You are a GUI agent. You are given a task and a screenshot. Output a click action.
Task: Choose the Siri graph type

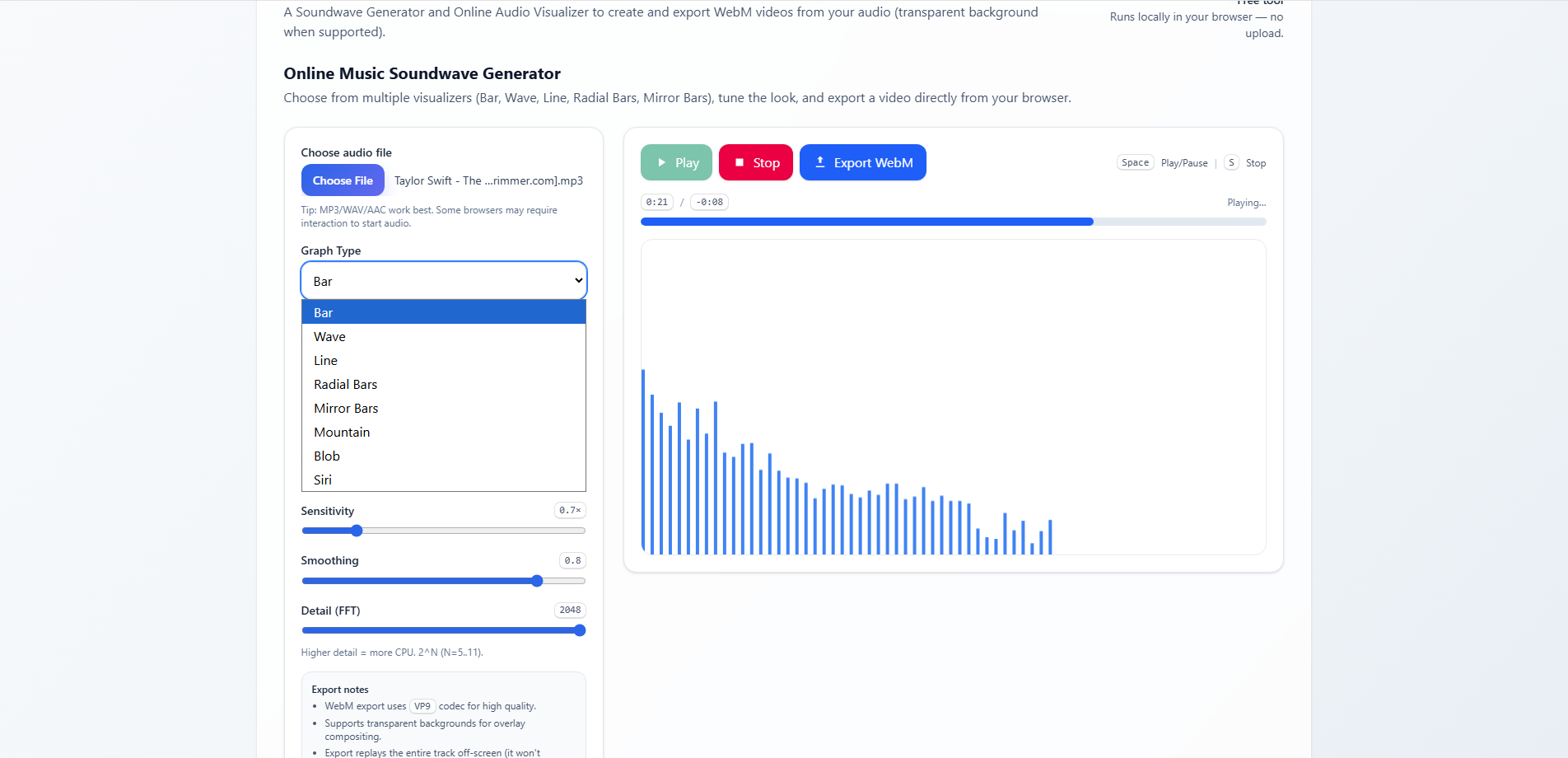click(444, 480)
